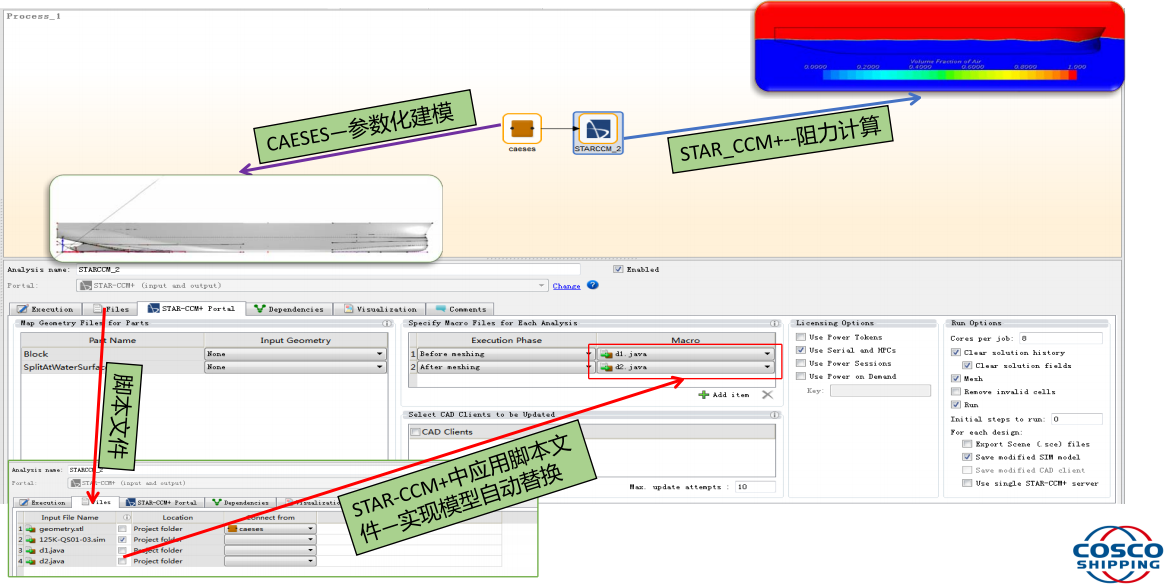
Task: Select the caeses process node icon
Action: [x=522, y=129]
